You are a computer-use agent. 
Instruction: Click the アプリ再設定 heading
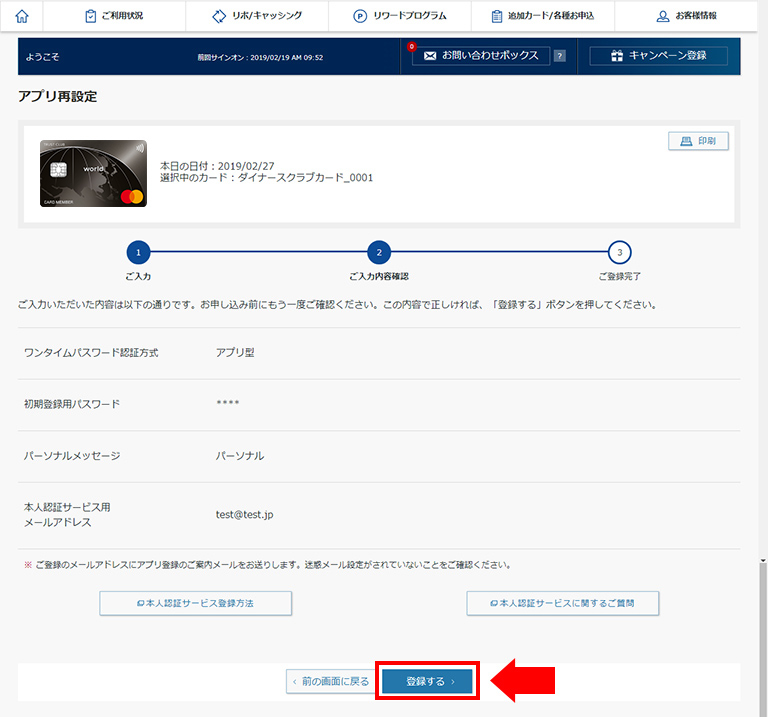[57, 96]
